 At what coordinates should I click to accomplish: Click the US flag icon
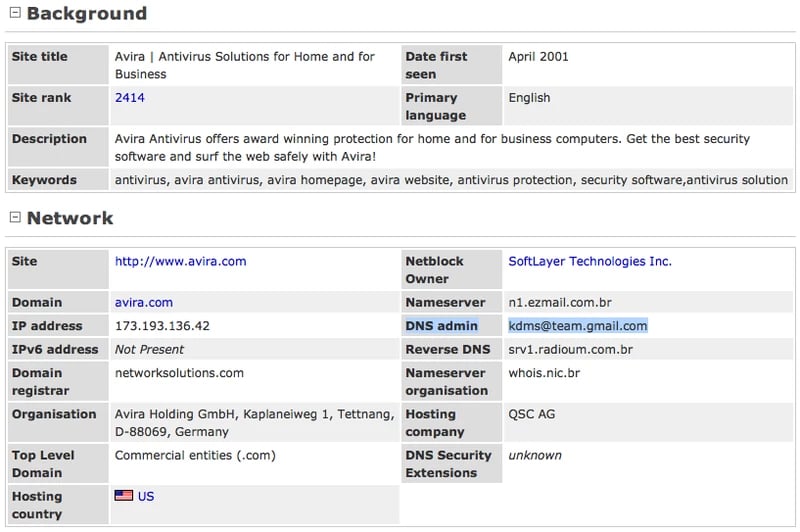click(x=124, y=496)
